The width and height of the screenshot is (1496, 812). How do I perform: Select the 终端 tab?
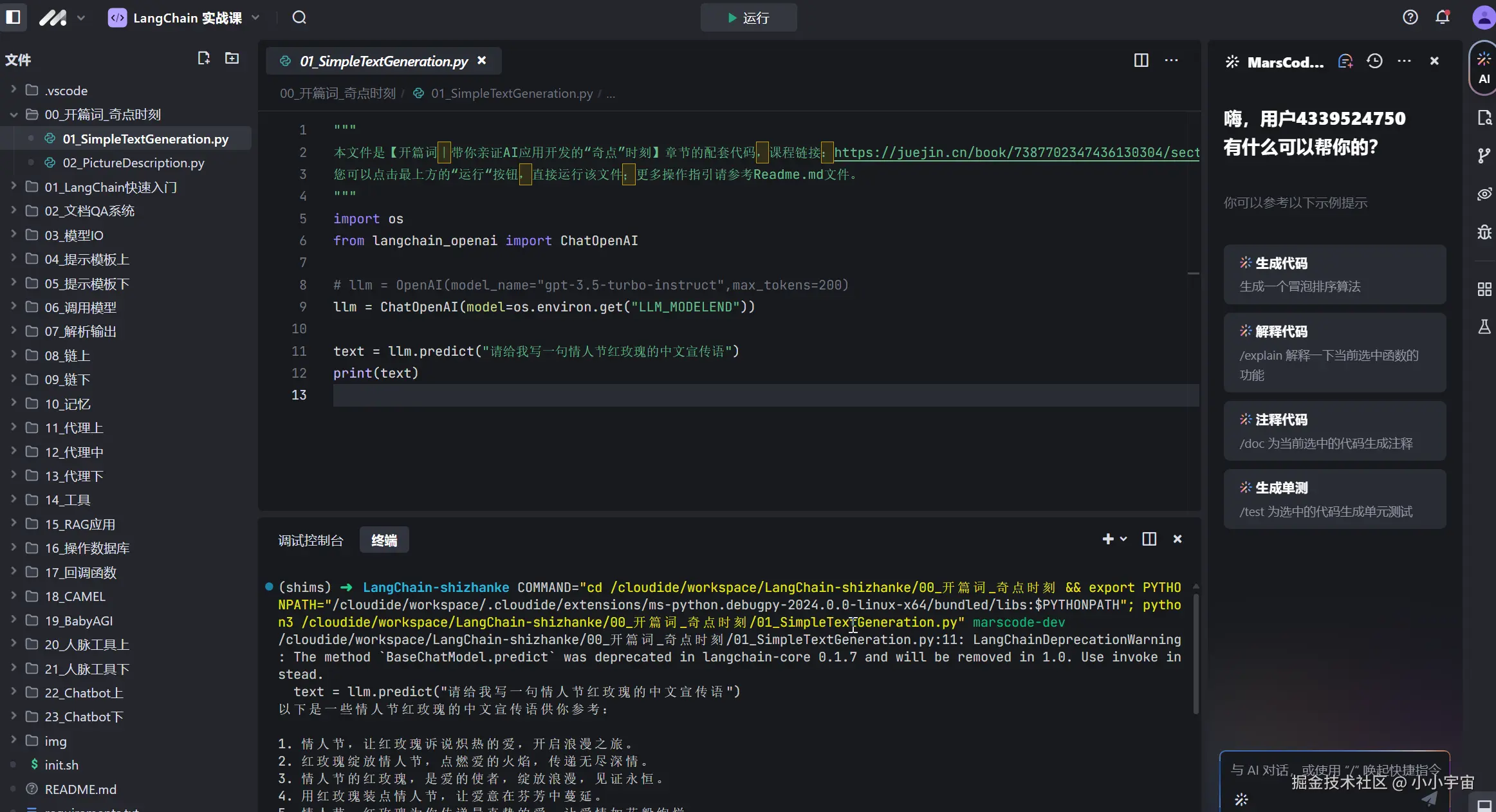pyautogui.click(x=384, y=540)
